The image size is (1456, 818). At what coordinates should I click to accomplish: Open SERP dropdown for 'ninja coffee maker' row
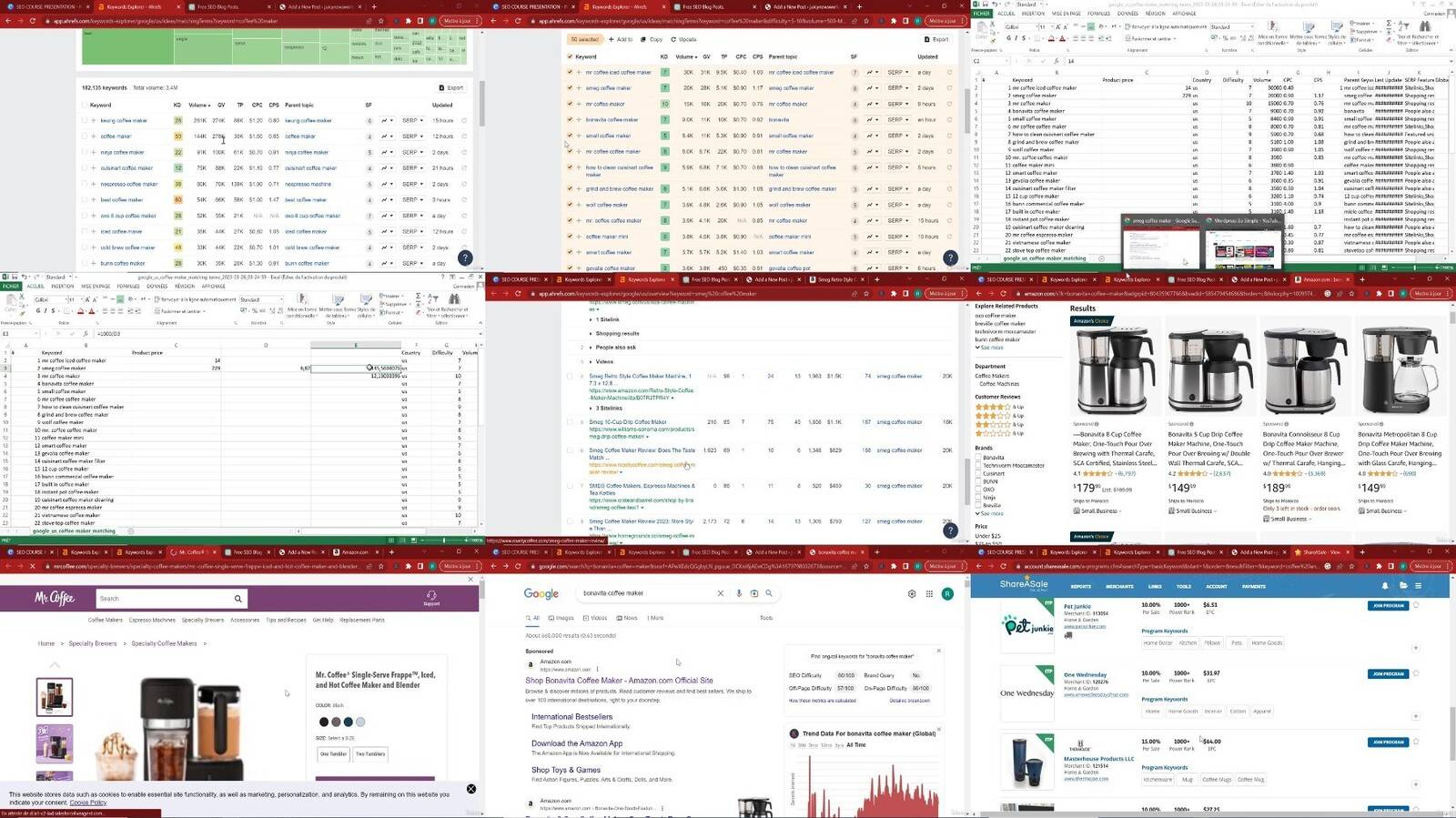click(x=413, y=152)
